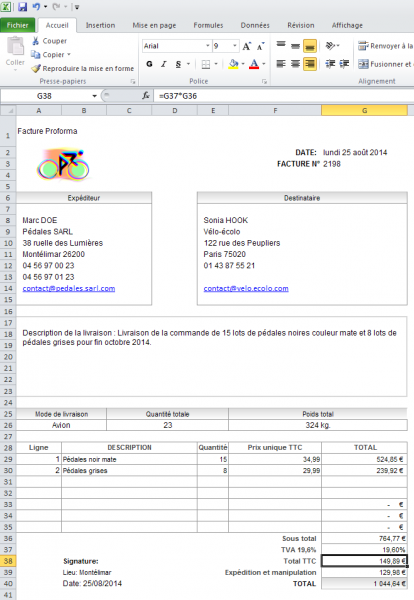Toggle bold G formatting button
The height and width of the screenshot is (600, 414).
click(149, 64)
